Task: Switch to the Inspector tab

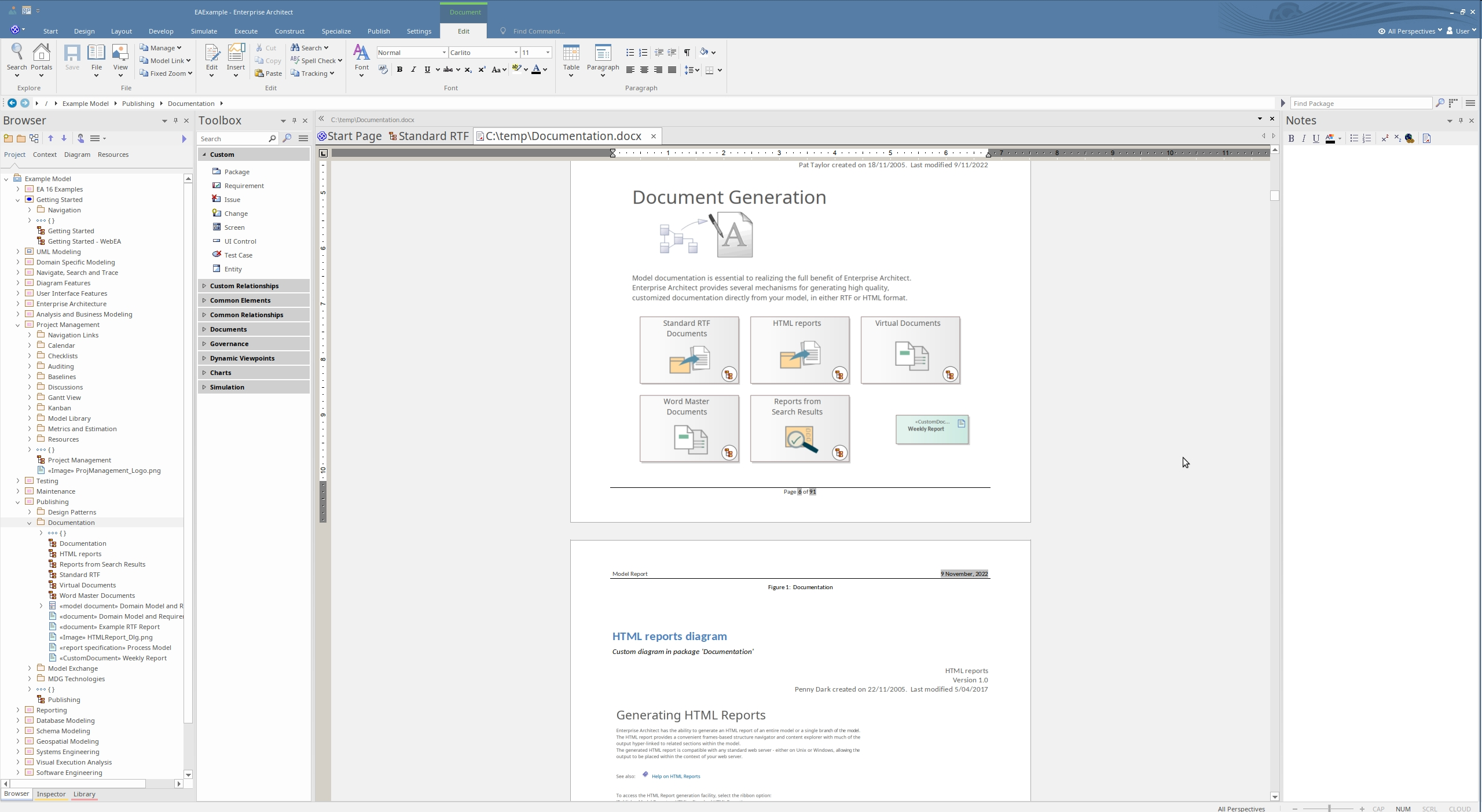Action: [51, 794]
